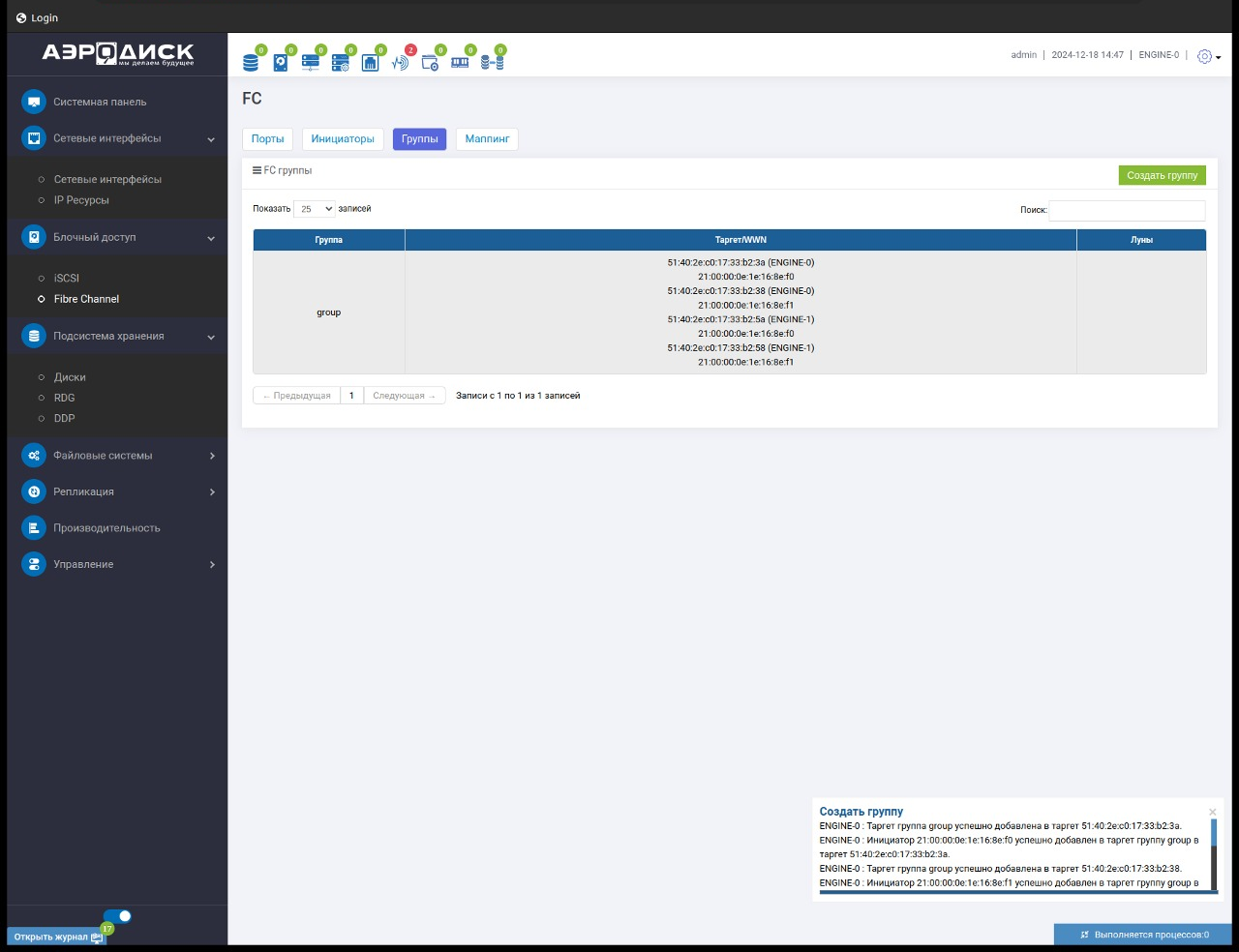1239x952 pixels.
Task: Collapse Подсистема хранения chevron
Action: click(211, 337)
